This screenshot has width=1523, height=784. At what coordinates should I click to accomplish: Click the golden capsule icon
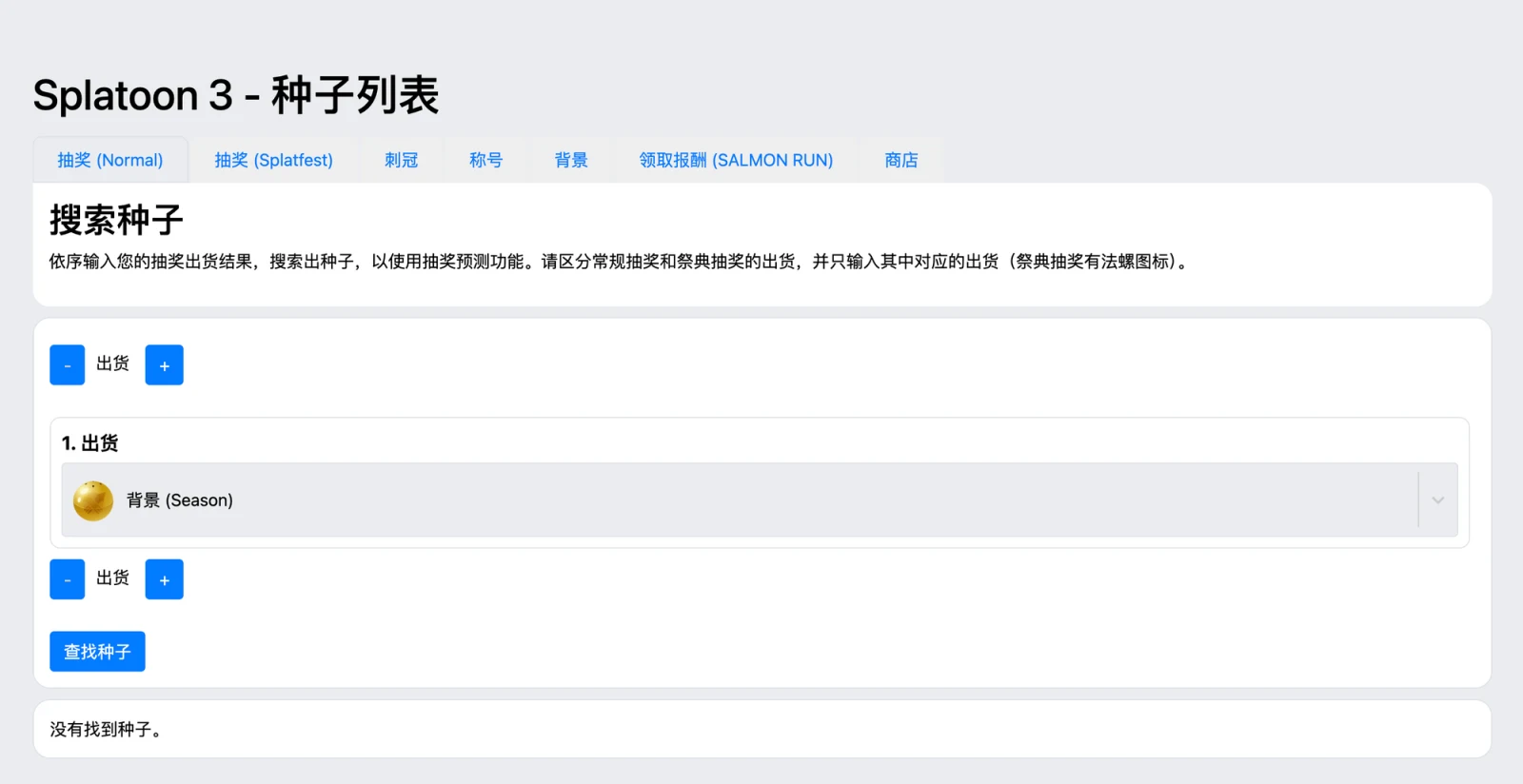click(93, 500)
